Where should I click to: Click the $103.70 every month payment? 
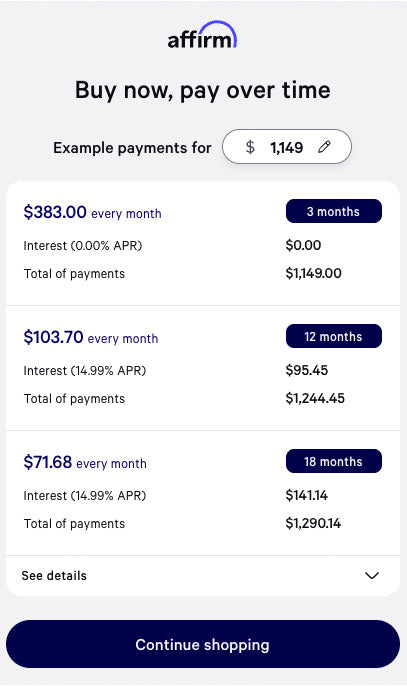pyautogui.click(x=91, y=337)
